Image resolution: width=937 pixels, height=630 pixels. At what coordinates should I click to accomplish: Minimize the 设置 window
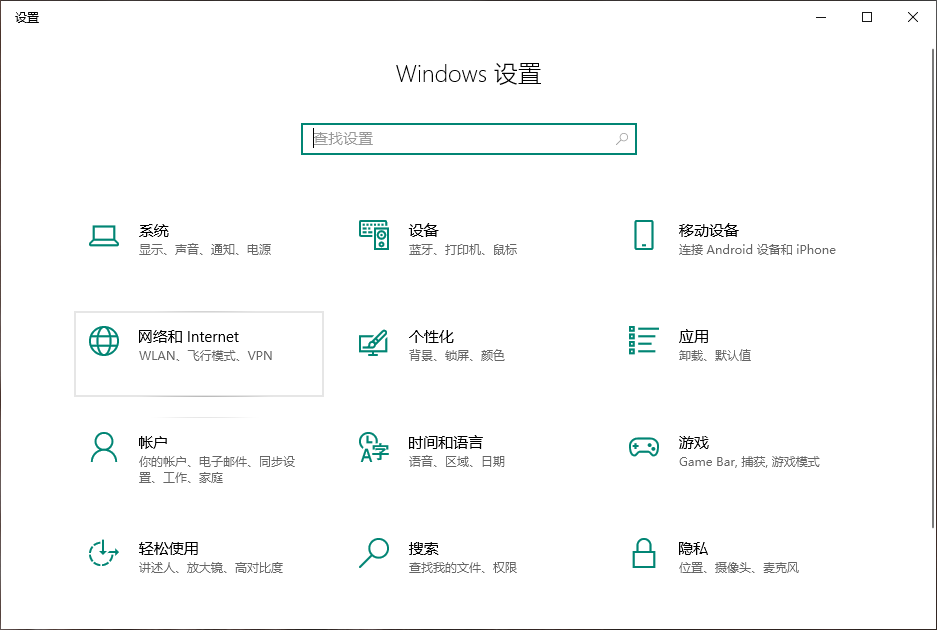click(x=821, y=17)
